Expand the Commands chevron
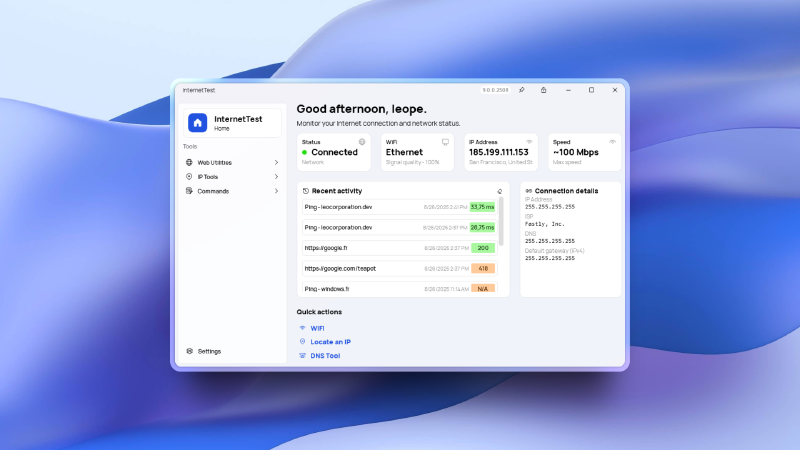This screenshot has width=800, height=450. pos(276,191)
